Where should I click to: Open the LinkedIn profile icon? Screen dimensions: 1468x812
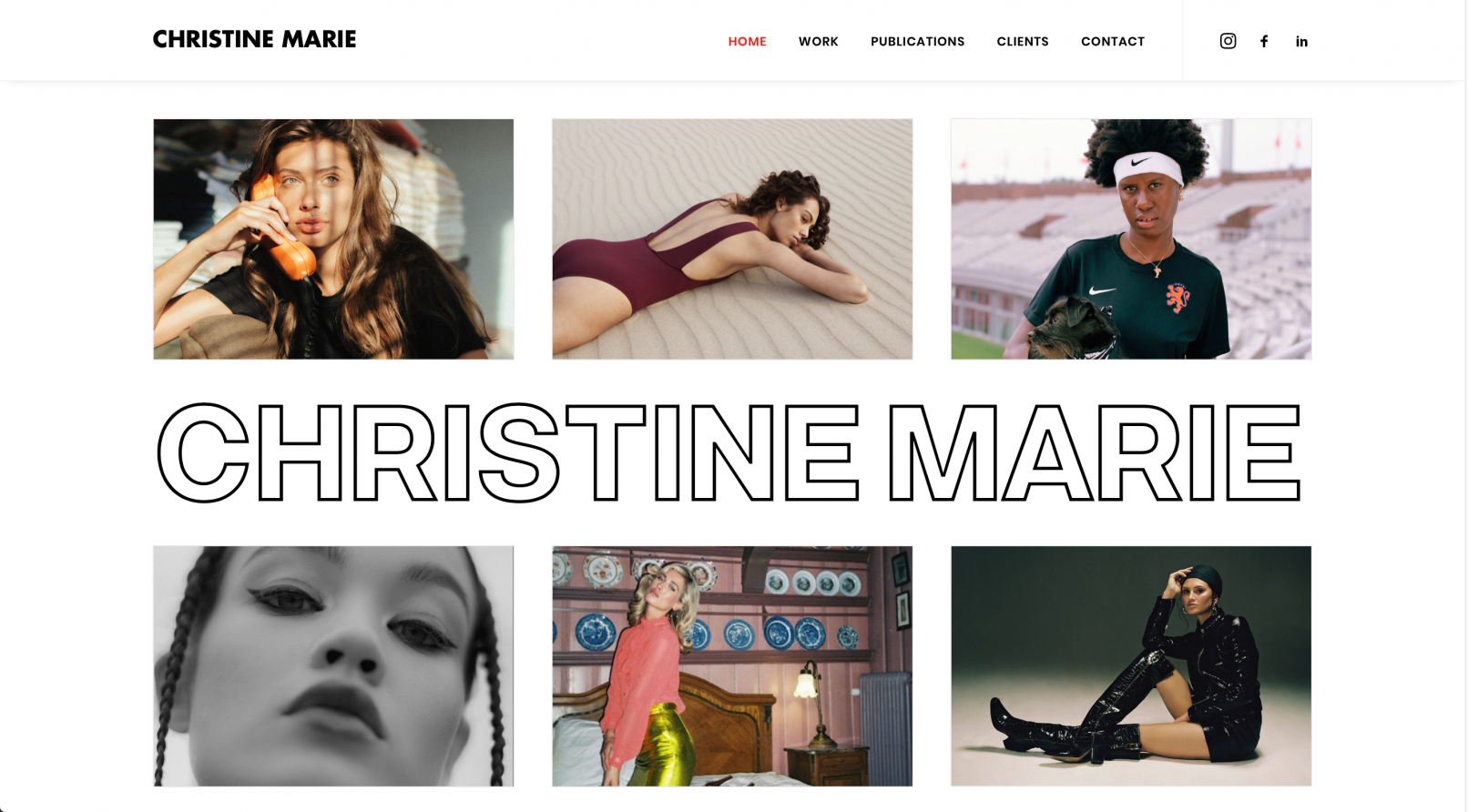(1301, 41)
